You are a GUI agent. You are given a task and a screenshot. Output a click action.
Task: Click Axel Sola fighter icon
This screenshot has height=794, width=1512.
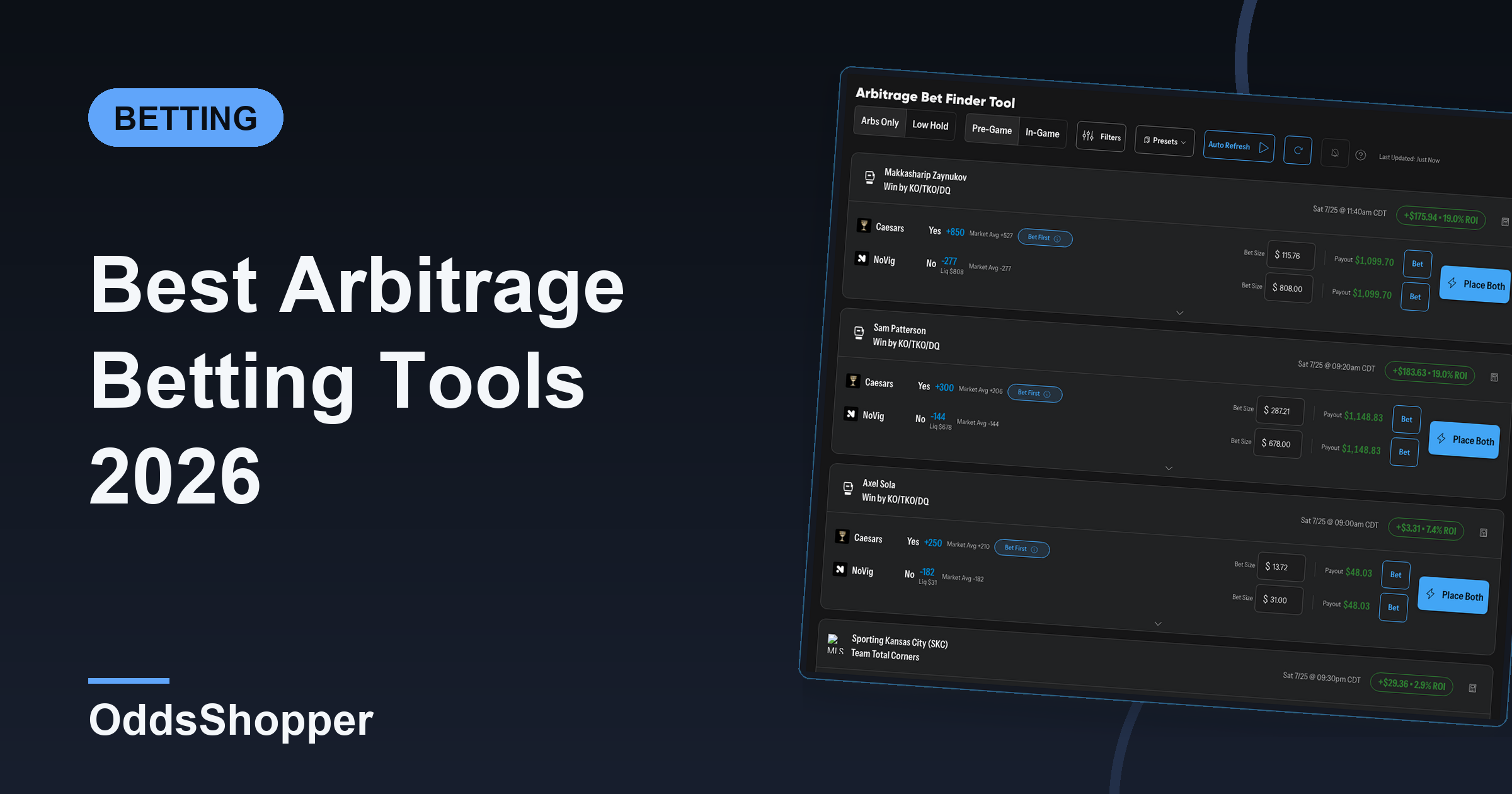click(848, 488)
